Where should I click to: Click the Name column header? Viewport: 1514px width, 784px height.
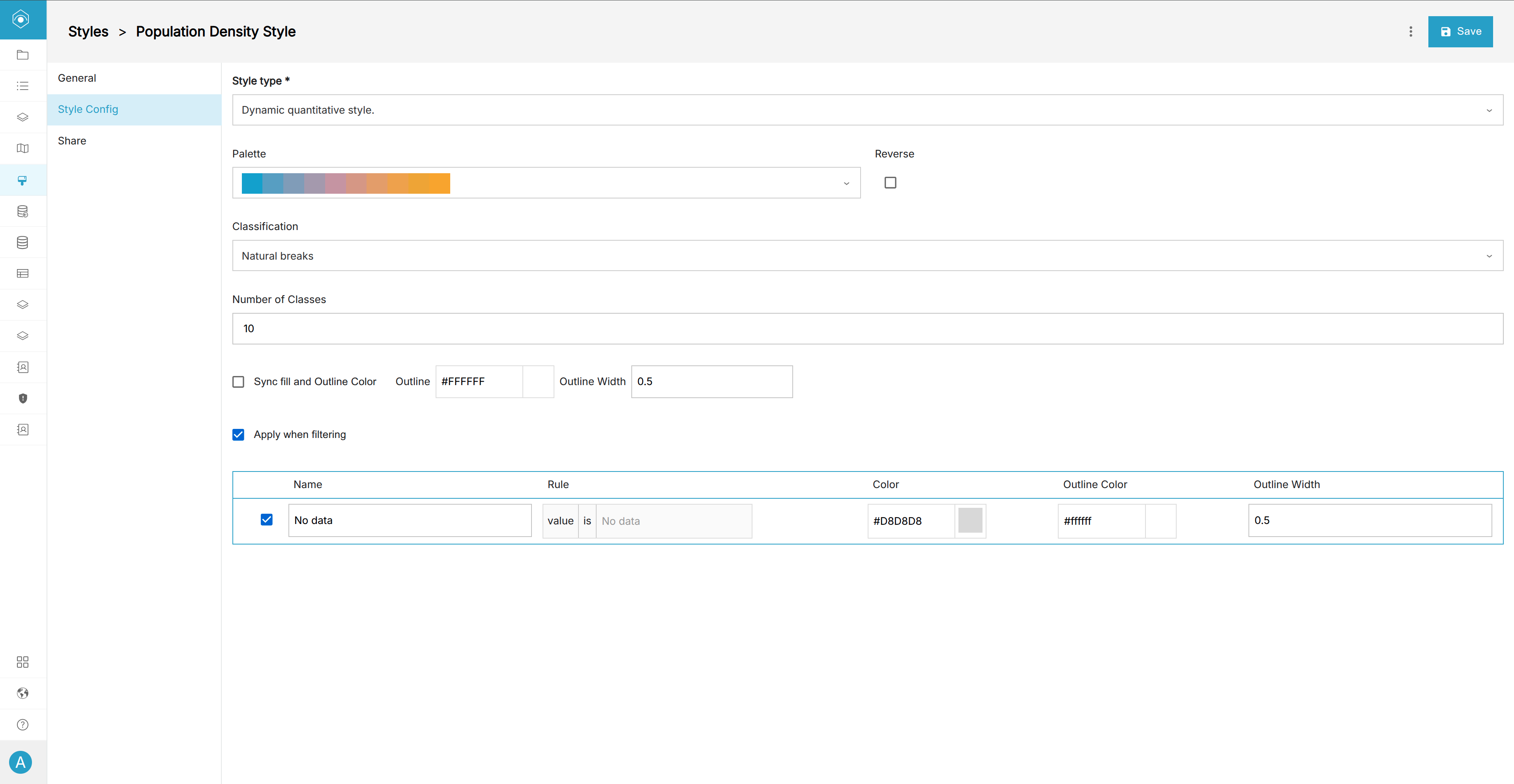point(307,485)
